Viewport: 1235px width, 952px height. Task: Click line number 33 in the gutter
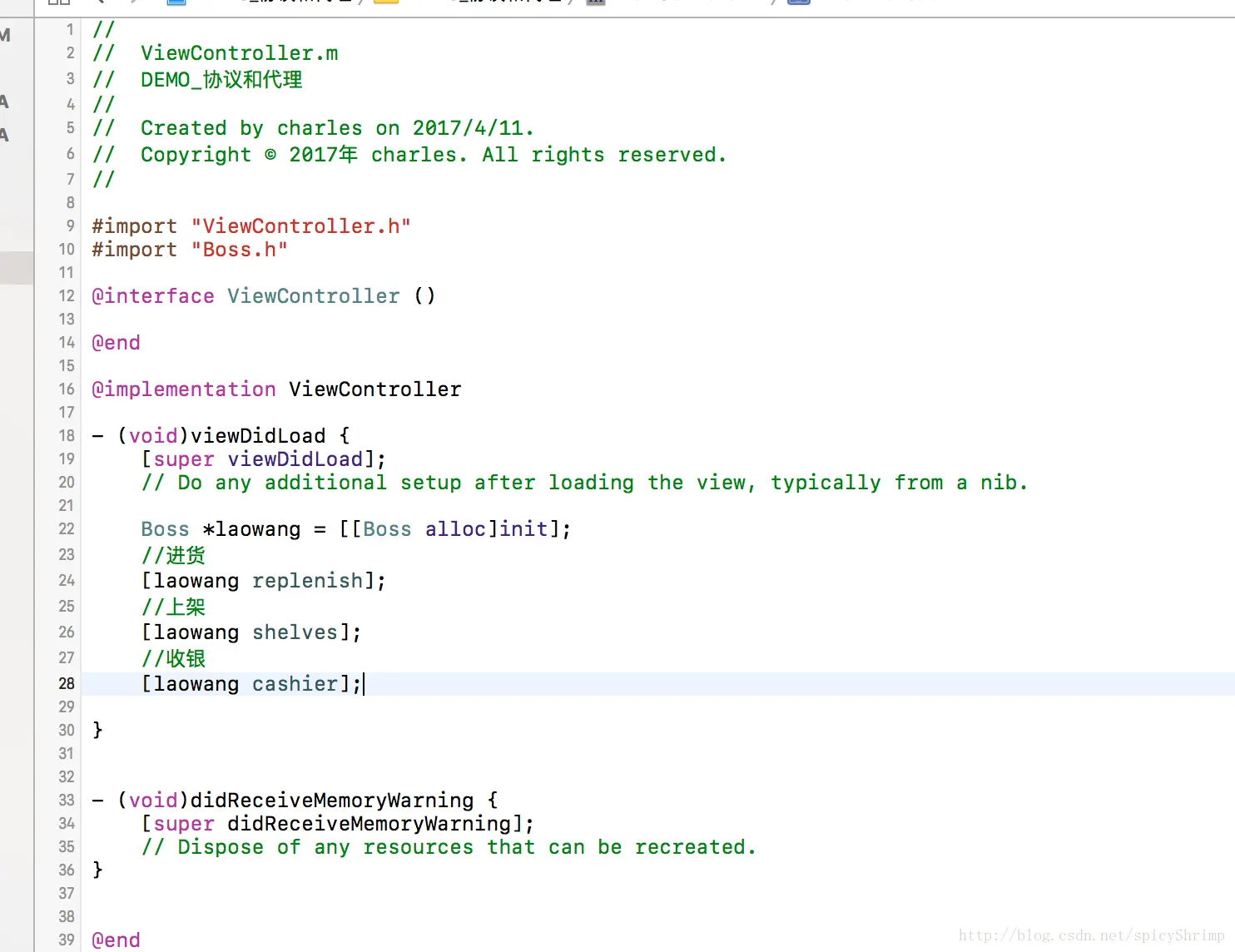click(x=67, y=801)
